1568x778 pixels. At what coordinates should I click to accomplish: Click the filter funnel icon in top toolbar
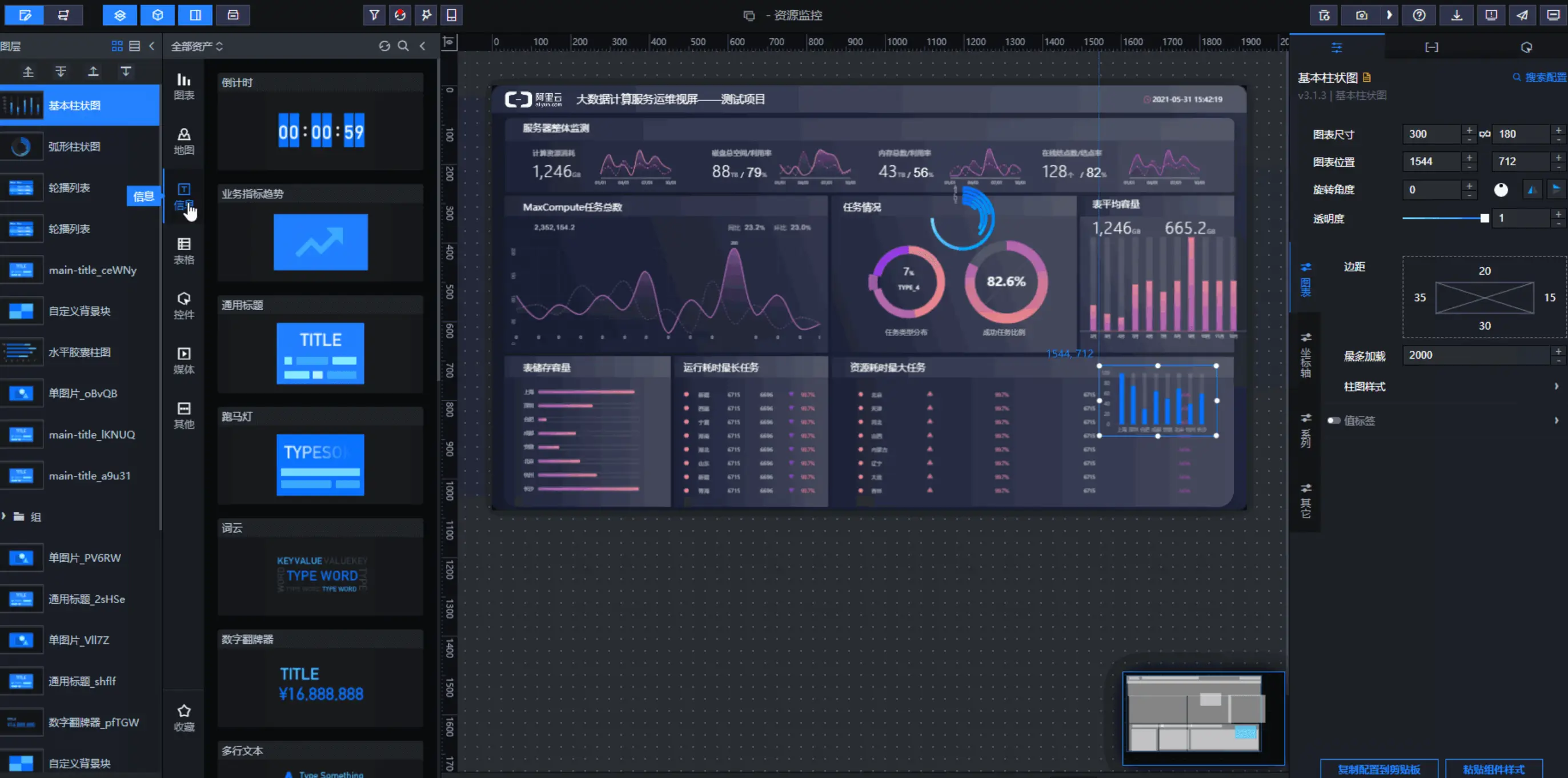coord(374,15)
